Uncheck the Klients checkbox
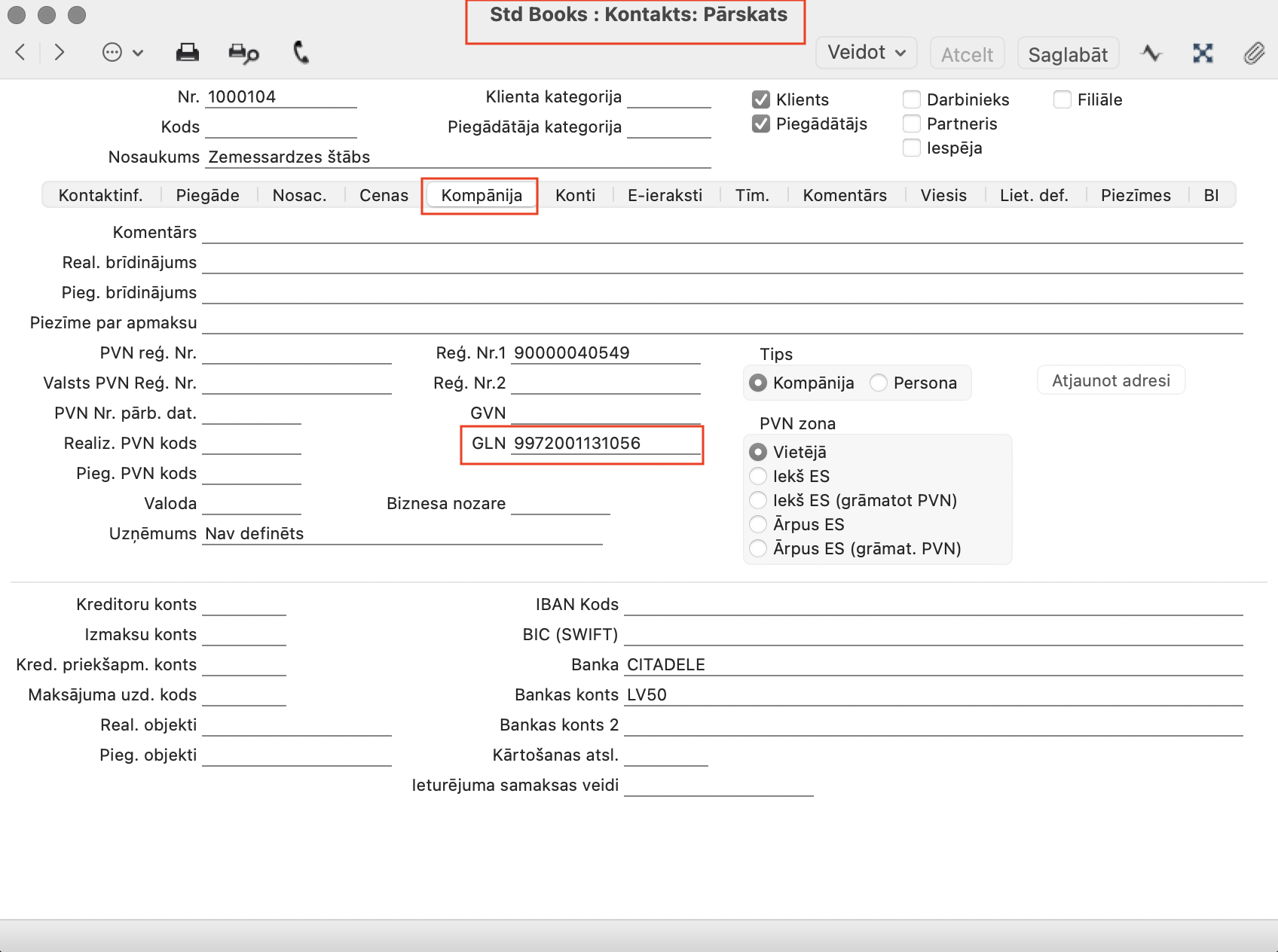 pos(761,99)
